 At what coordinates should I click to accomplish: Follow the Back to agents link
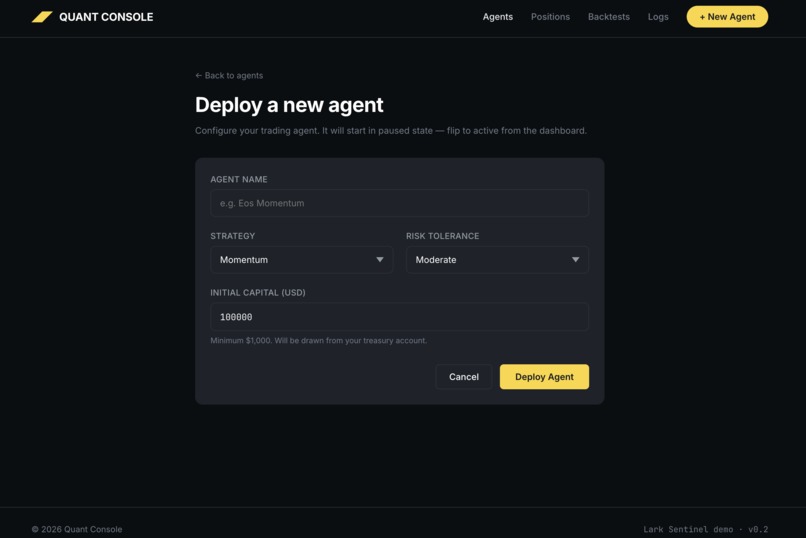229,76
